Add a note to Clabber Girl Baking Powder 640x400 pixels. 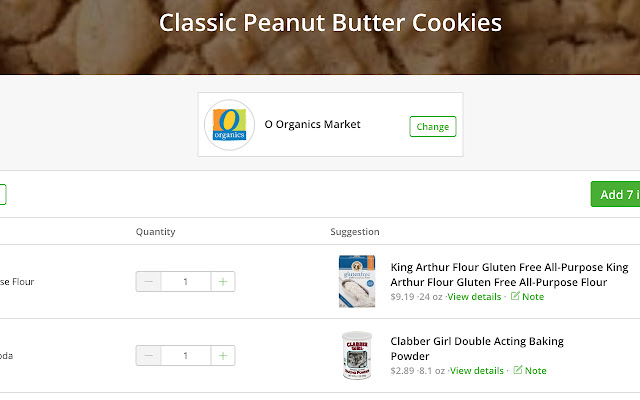pyautogui.click(x=530, y=371)
